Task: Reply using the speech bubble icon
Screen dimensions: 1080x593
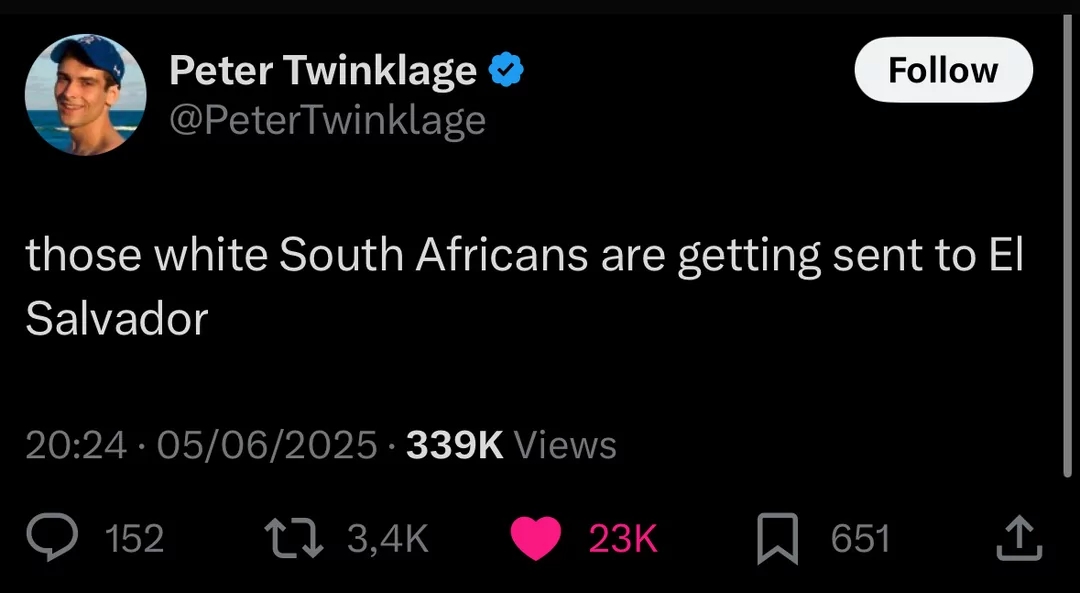Action: (52, 539)
